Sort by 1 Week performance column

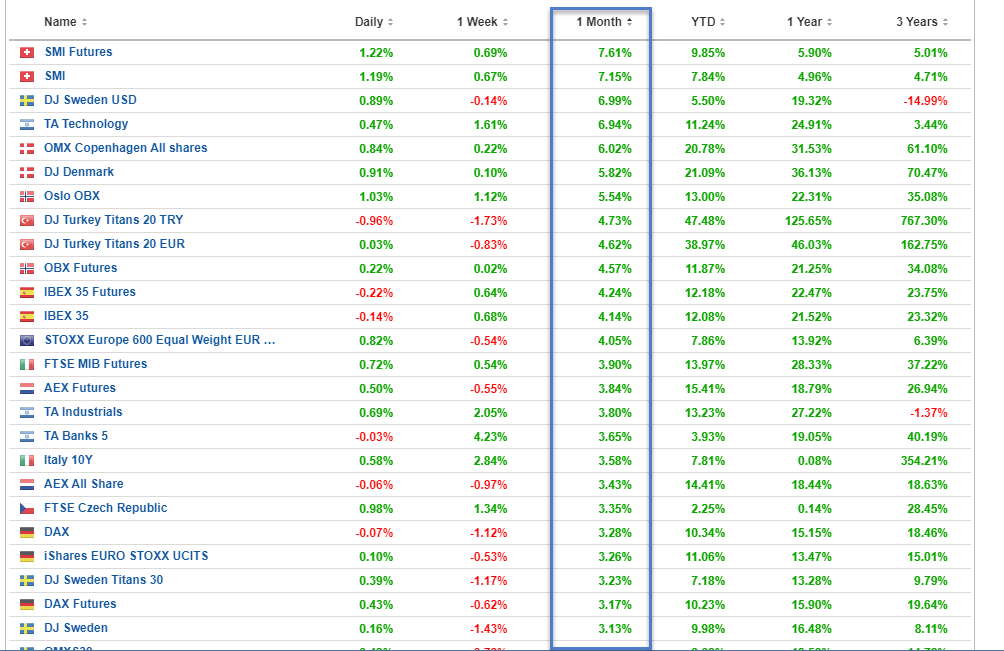click(x=482, y=22)
